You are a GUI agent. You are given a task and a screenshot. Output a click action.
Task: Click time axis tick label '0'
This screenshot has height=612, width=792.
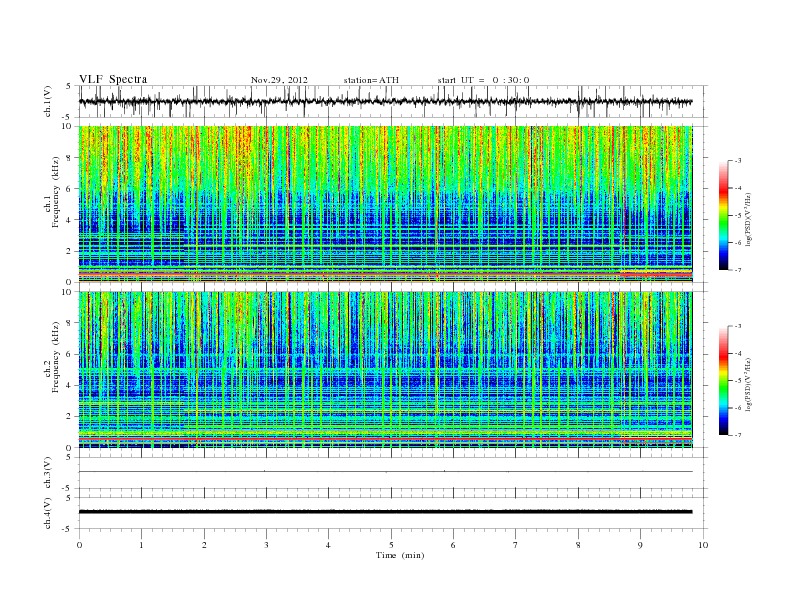(x=79, y=545)
